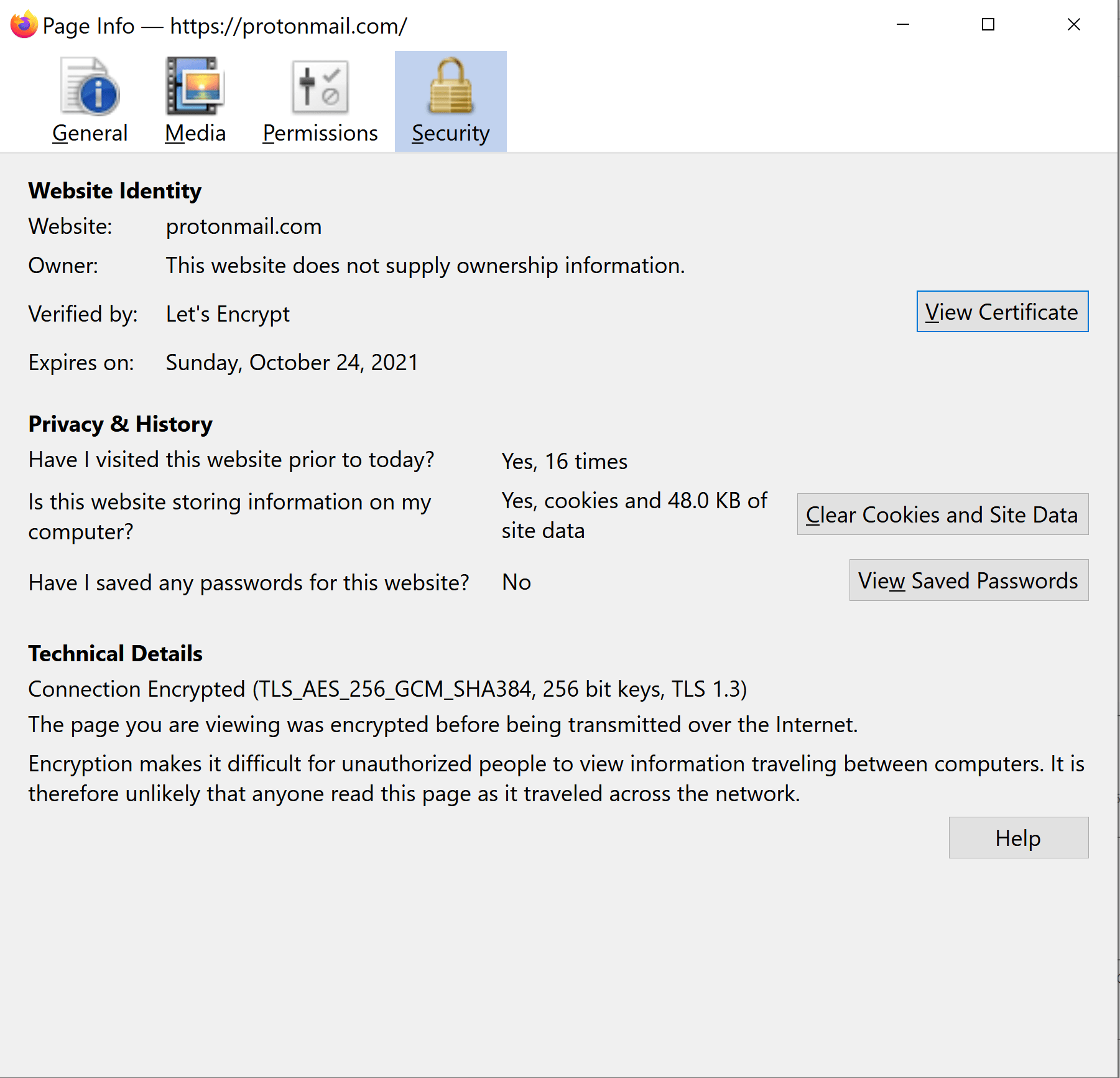Click the 'Encryption makes it difficult' paragraph
This screenshot has width=1120, height=1078.
coord(557,779)
